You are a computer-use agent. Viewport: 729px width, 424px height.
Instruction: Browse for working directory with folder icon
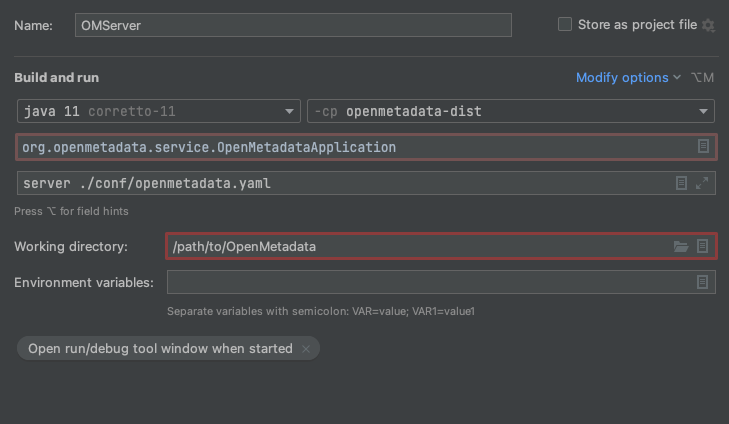coord(681,246)
